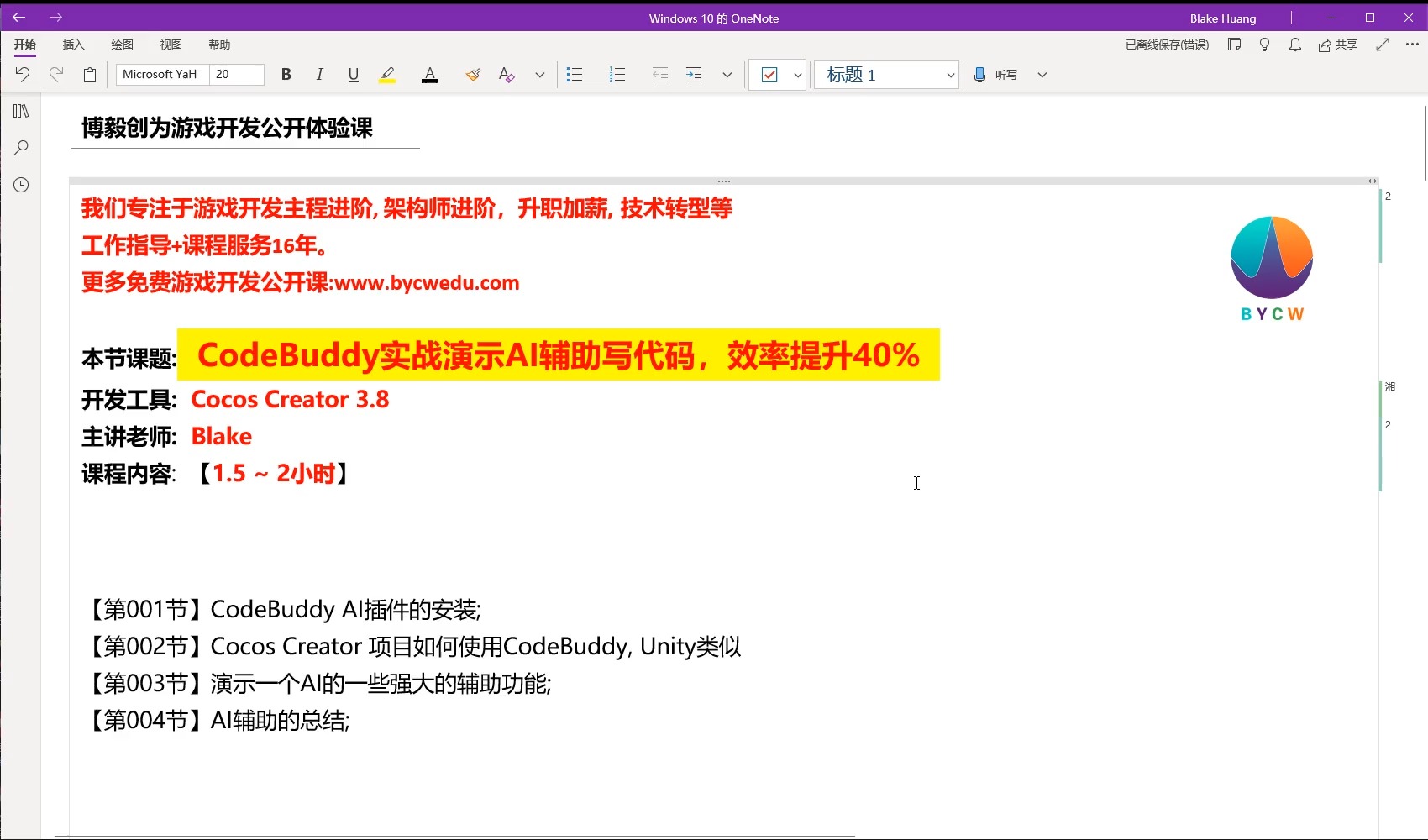
Task: Click the back arrow in title bar
Action: [x=18, y=18]
